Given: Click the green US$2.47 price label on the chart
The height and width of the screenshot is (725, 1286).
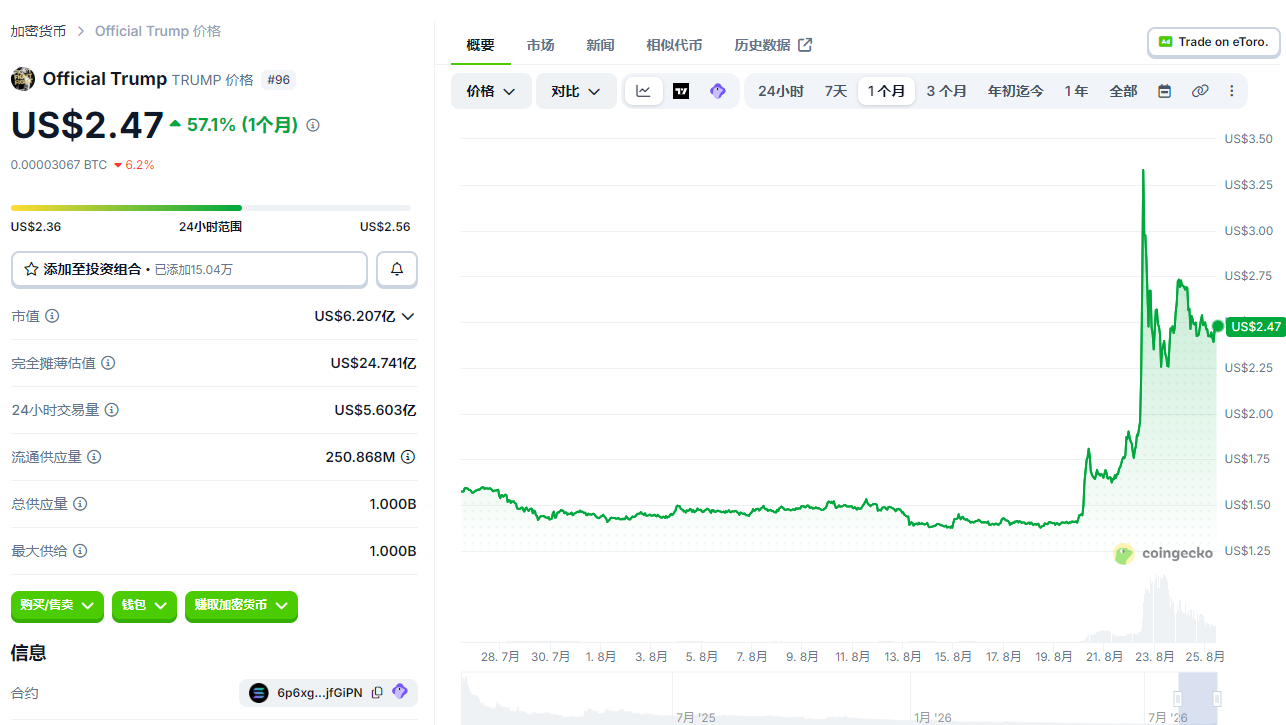Looking at the screenshot, I should click(x=1256, y=326).
